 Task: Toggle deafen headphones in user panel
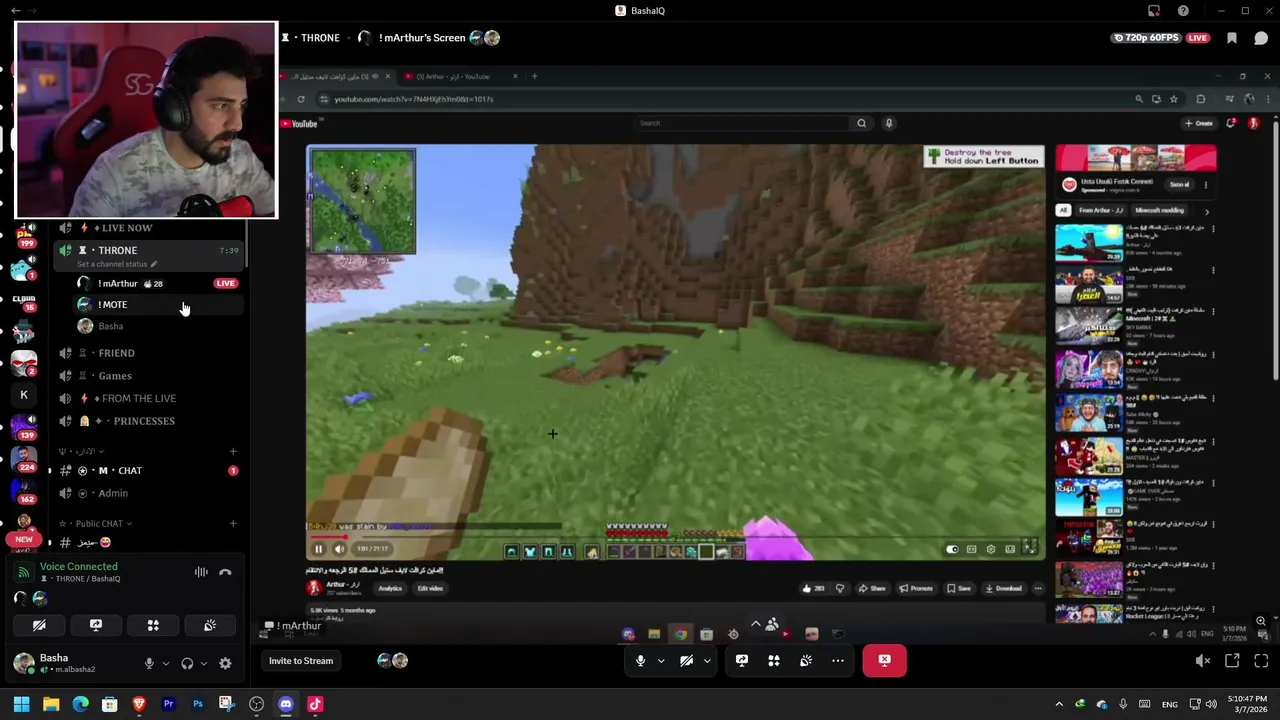(187, 663)
